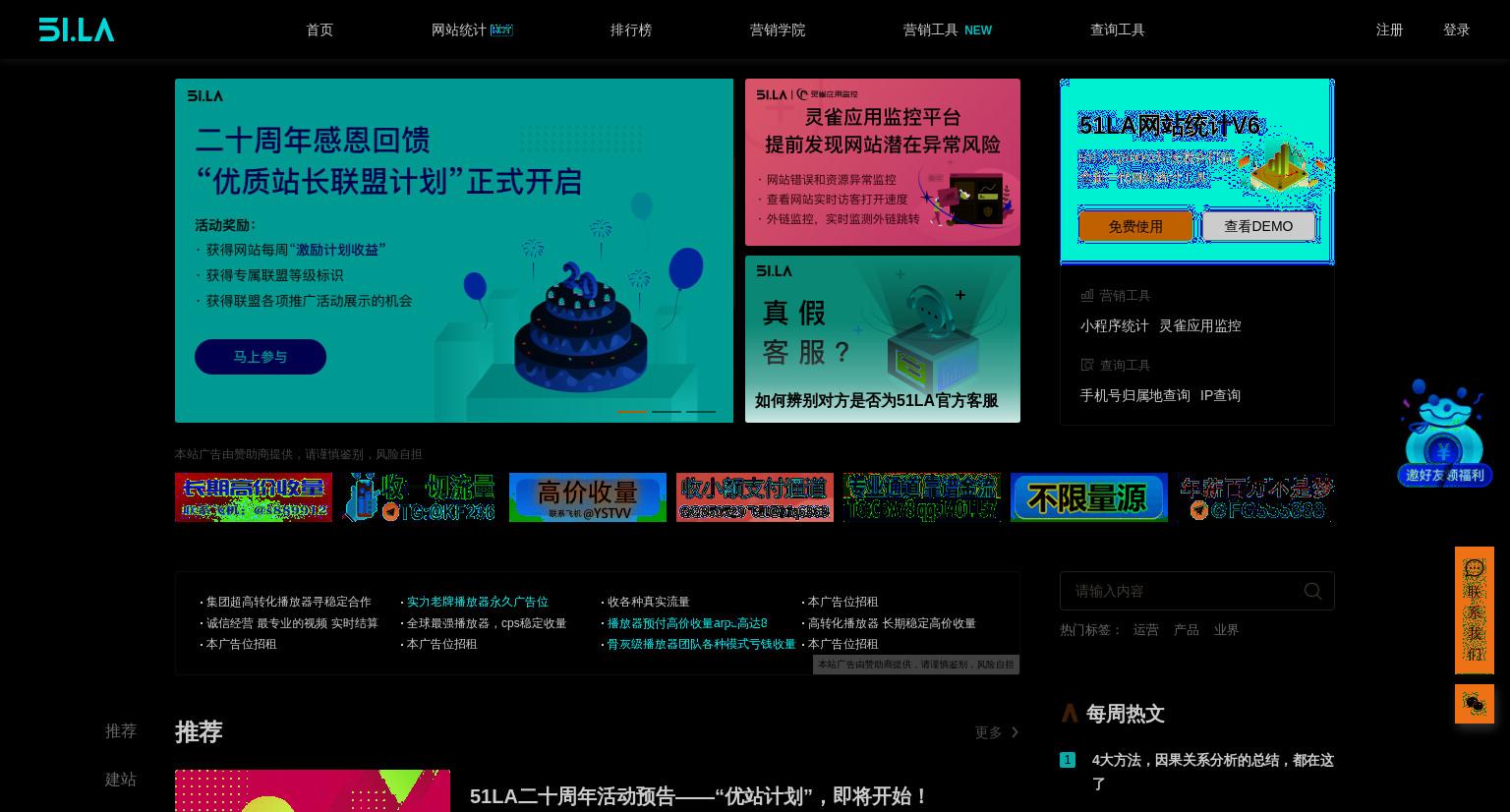
Task: Open article 51LA二十周年活动预告
Action: coord(699,796)
